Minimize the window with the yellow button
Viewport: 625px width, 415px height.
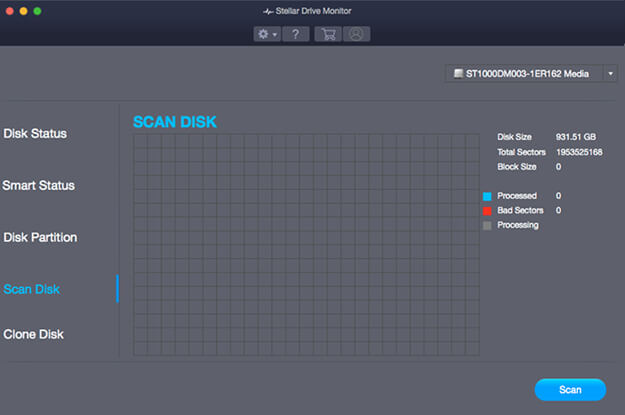coord(24,11)
